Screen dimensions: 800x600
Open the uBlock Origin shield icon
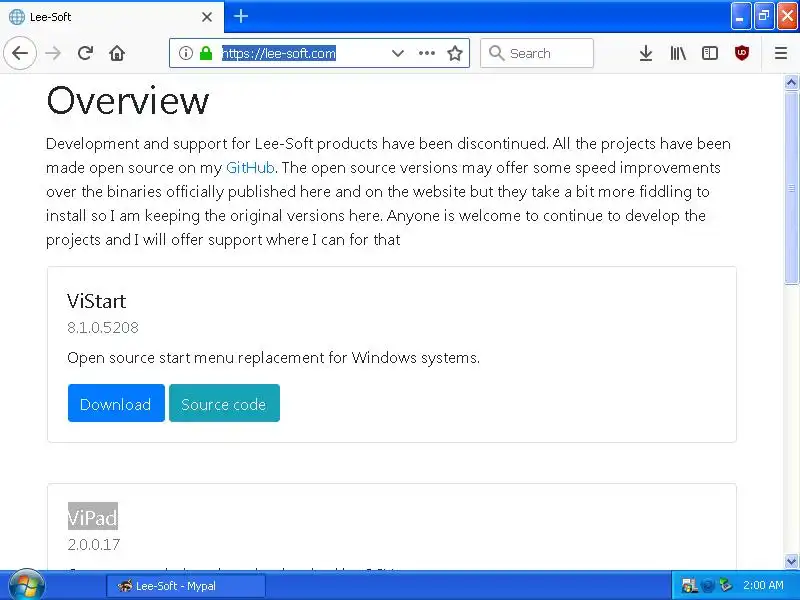742,53
